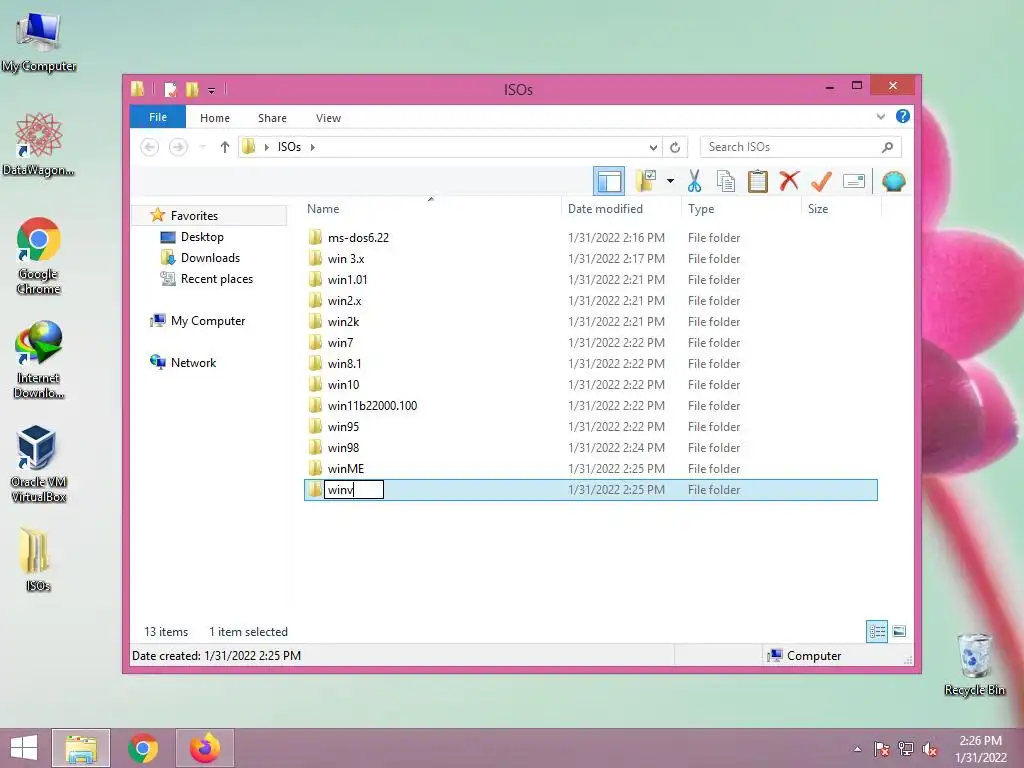1024x768 pixels.
Task: Switch to Details view button
Action: coord(877,631)
